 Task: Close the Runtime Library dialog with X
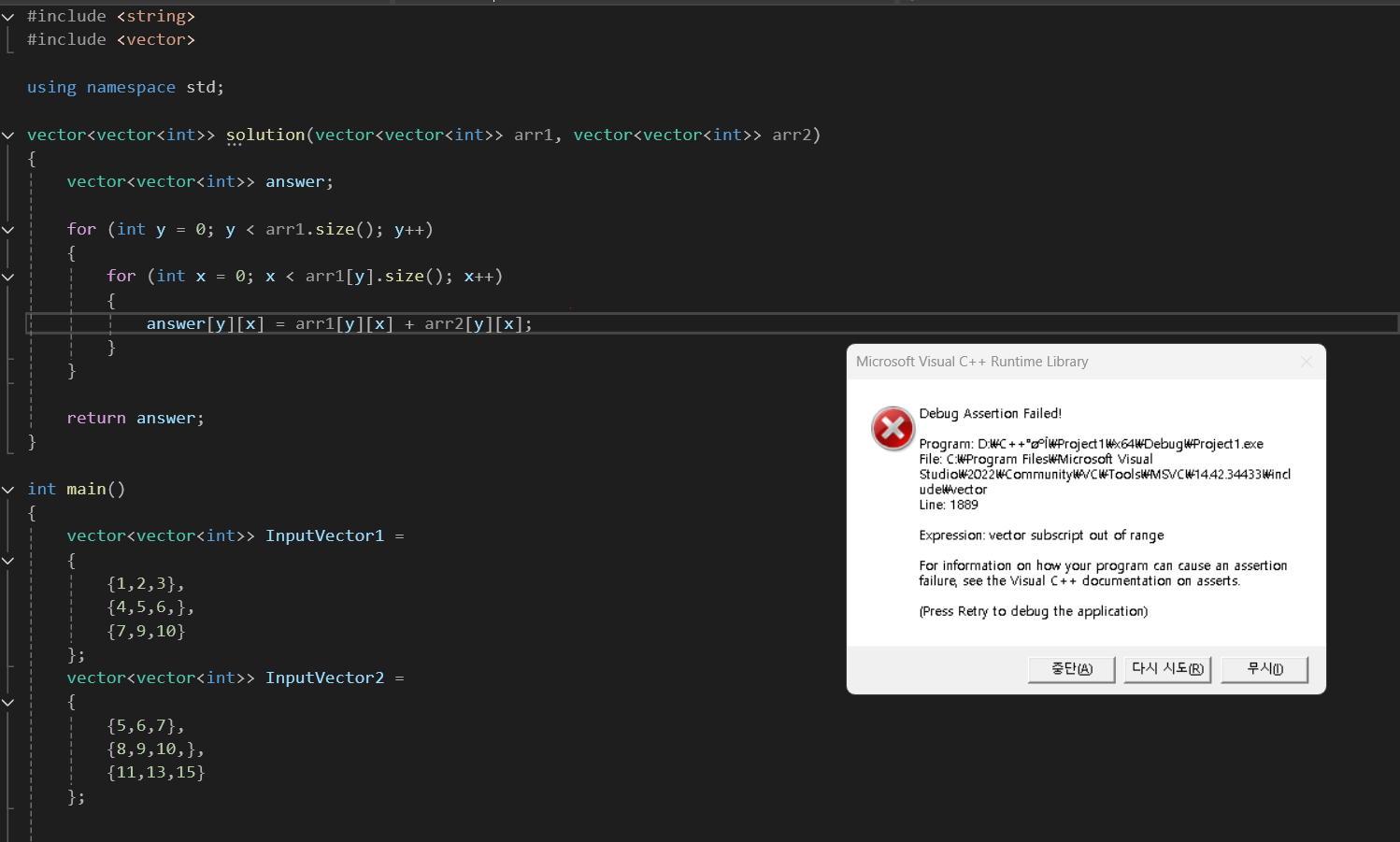[x=1307, y=362]
